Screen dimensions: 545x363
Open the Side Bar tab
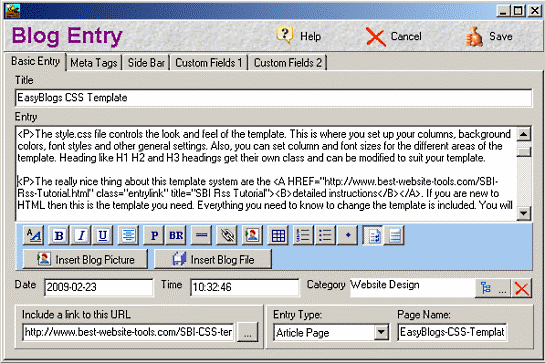(x=146, y=63)
